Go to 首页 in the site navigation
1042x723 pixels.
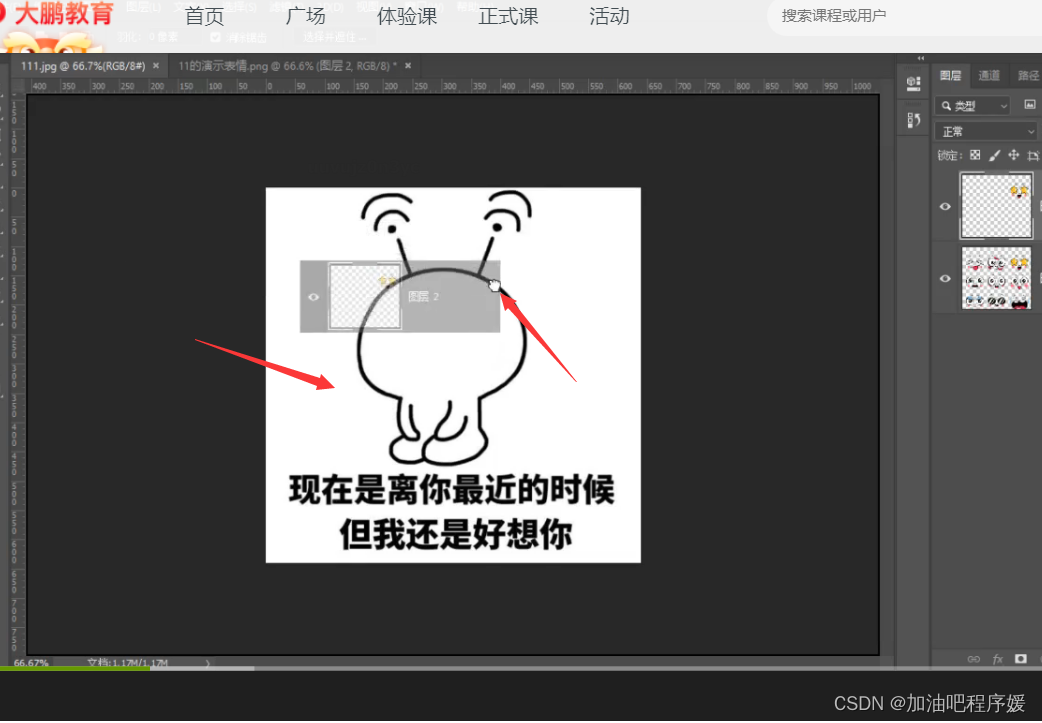tap(204, 16)
